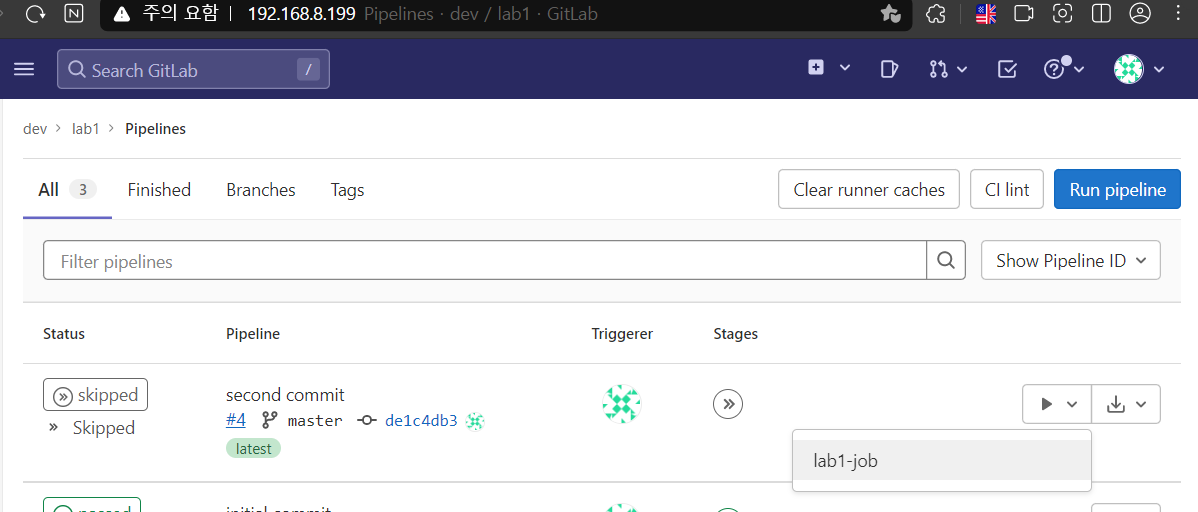Click into the Filter pipelines input field

coord(485,261)
